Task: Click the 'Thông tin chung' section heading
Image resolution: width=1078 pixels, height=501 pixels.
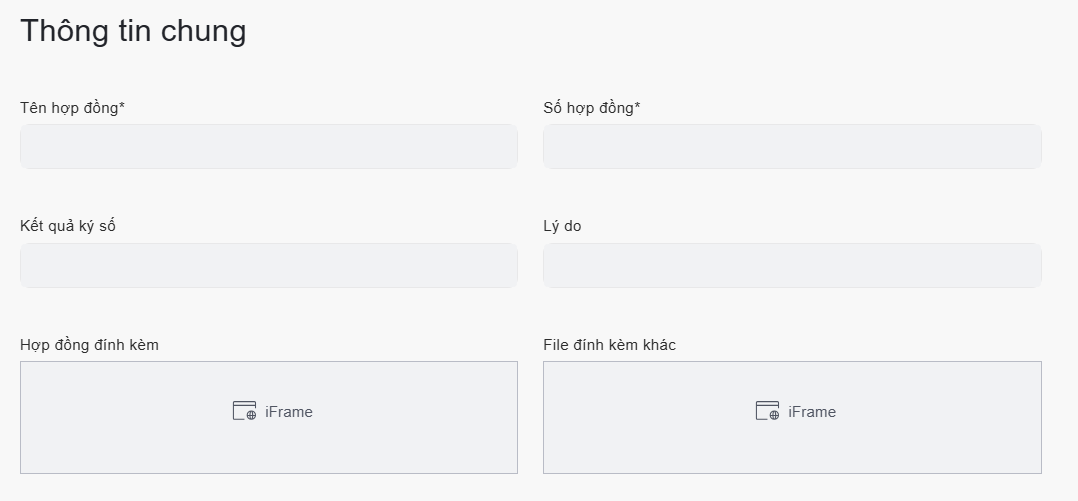Action: (133, 31)
